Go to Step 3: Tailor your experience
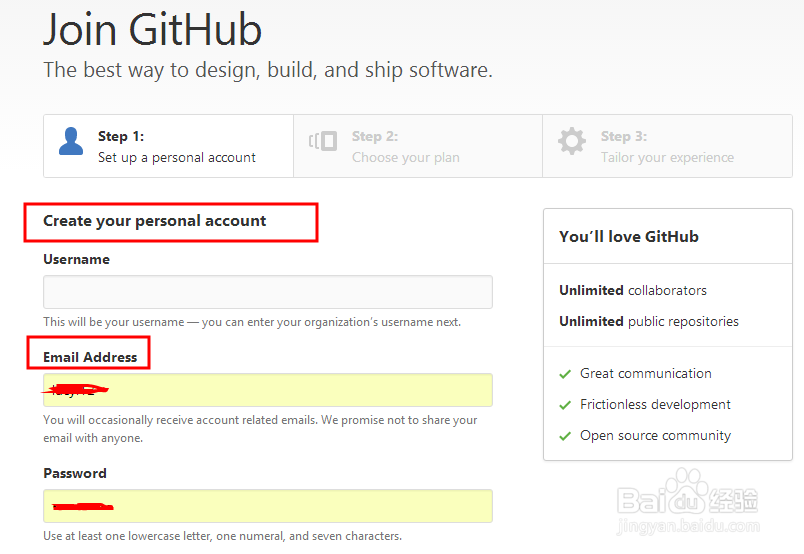 [667, 146]
